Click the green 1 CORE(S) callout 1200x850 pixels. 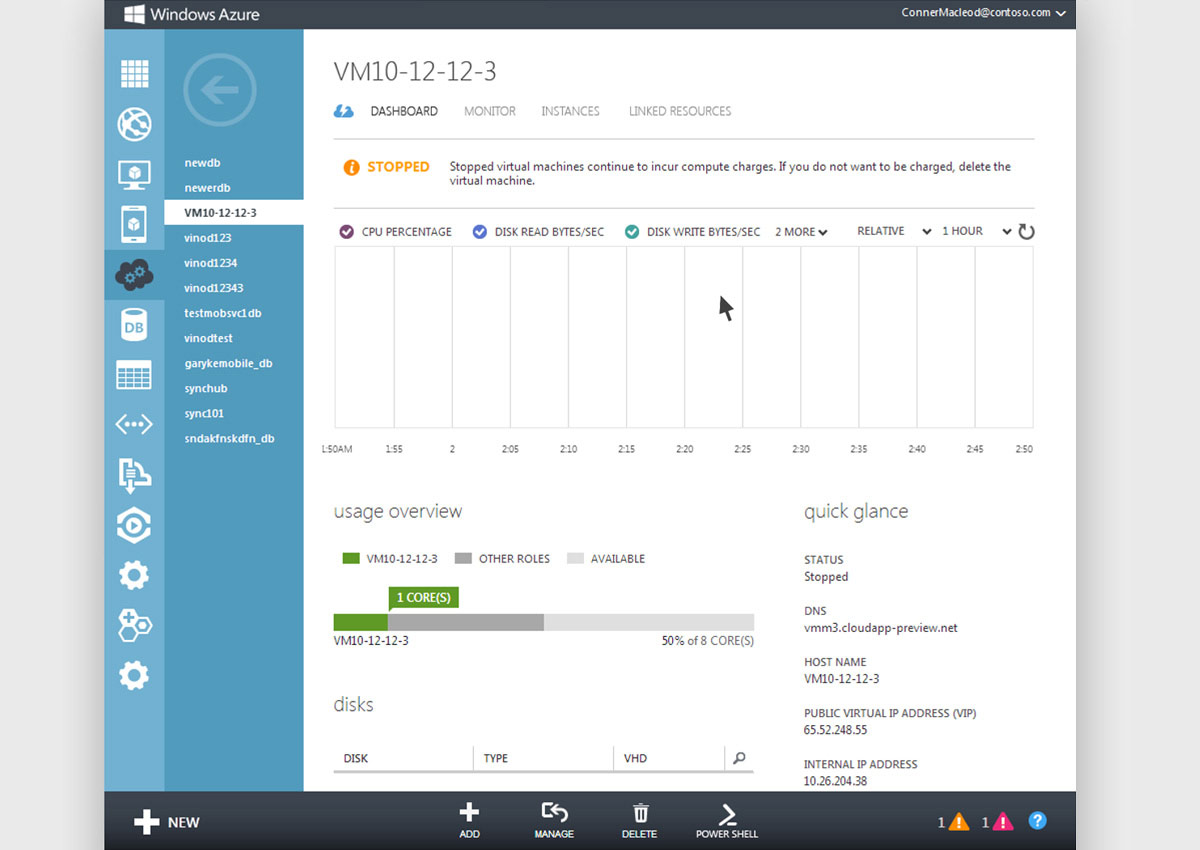[423, 598]
